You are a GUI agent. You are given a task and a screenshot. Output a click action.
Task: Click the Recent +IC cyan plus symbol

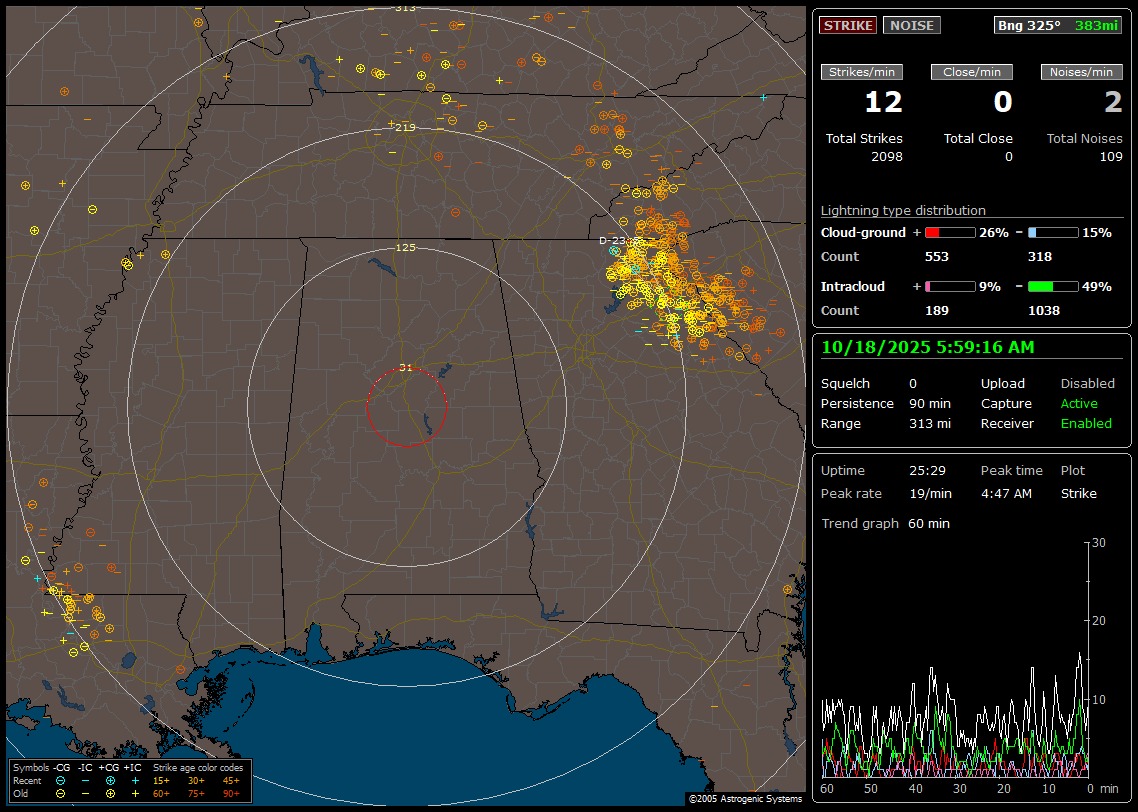click(135, 780)
